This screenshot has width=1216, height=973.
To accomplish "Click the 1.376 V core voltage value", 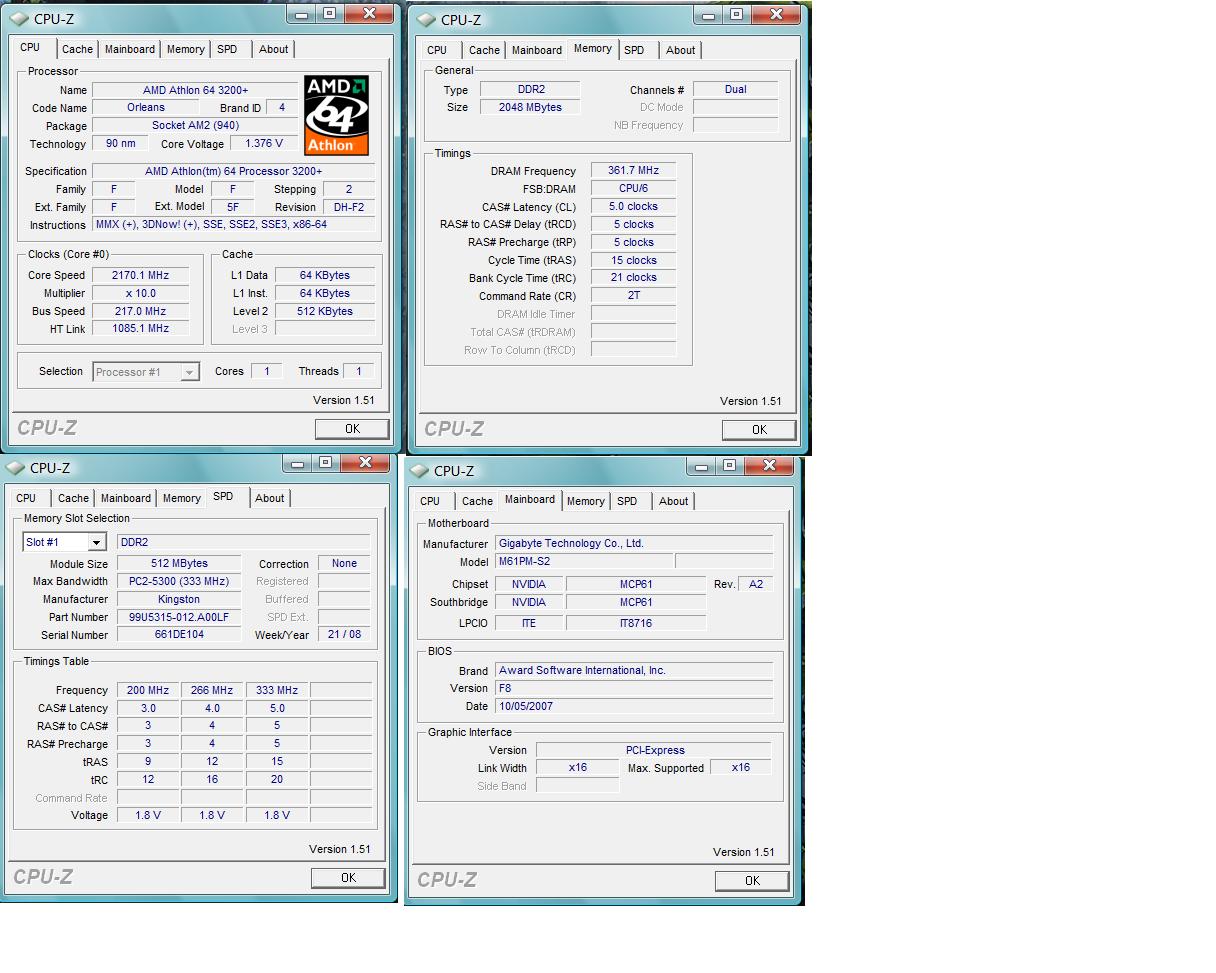I will (264, 143).
